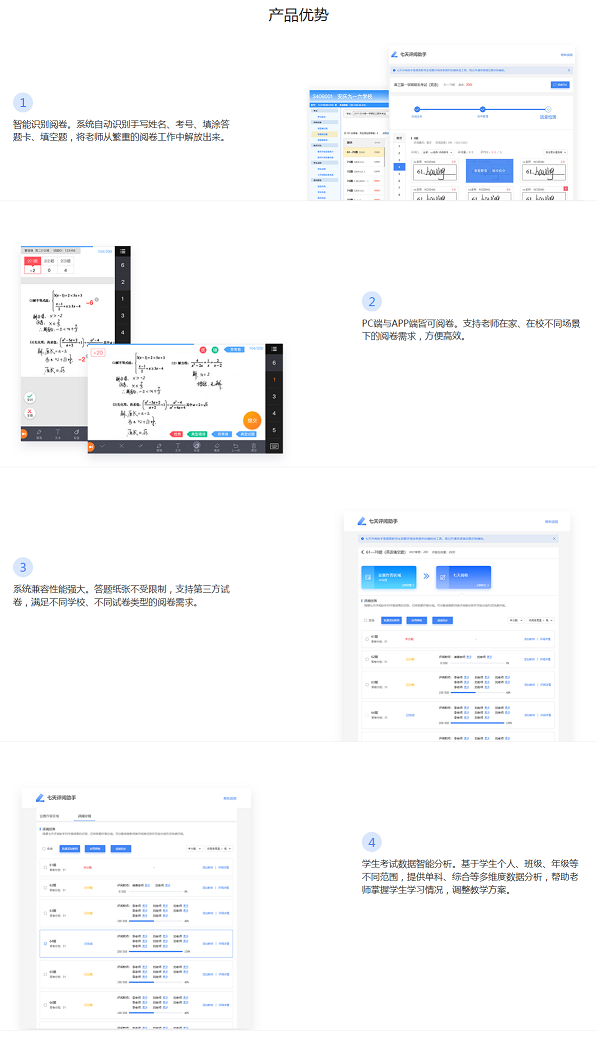Click the 七天评阅助手 logo in section 1 screenshot
This screenshot has height=1046, width=597.
(409, 54)
